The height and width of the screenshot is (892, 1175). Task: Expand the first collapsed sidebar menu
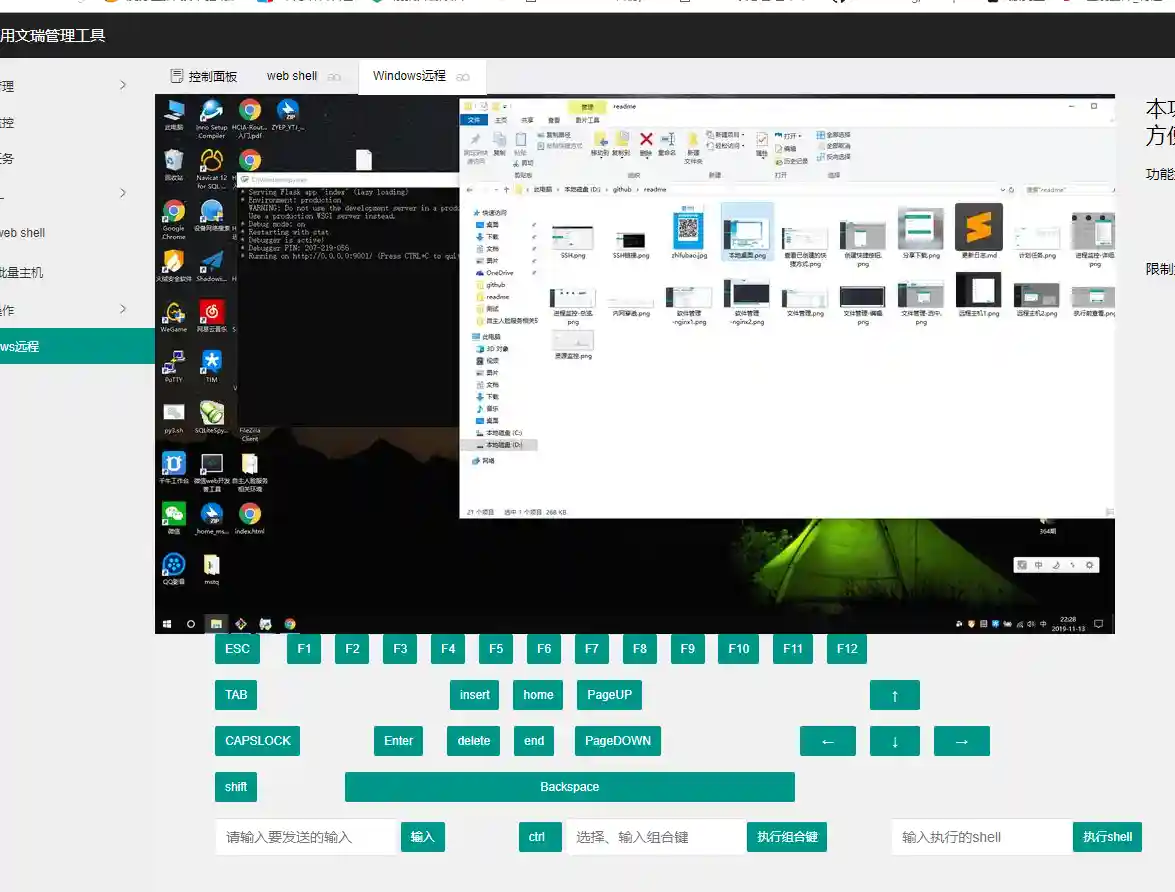click(123, 85)
